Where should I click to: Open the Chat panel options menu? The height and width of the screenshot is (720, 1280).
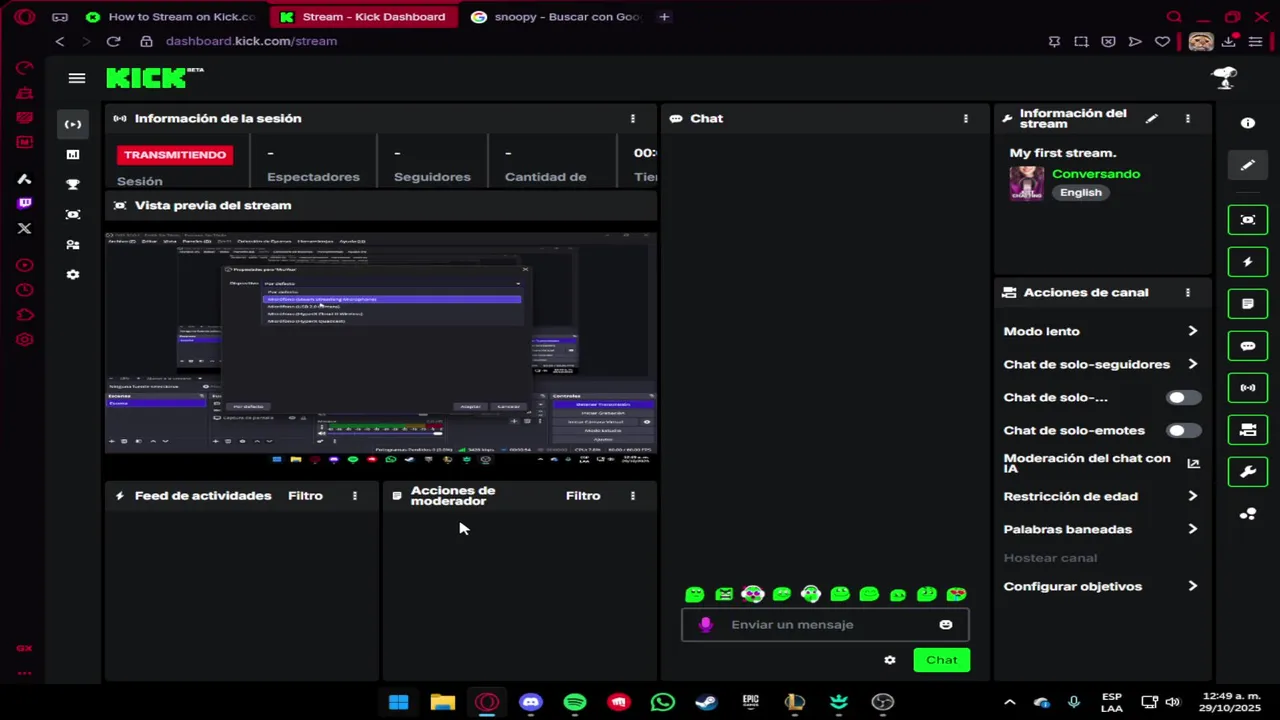[966, 118]
